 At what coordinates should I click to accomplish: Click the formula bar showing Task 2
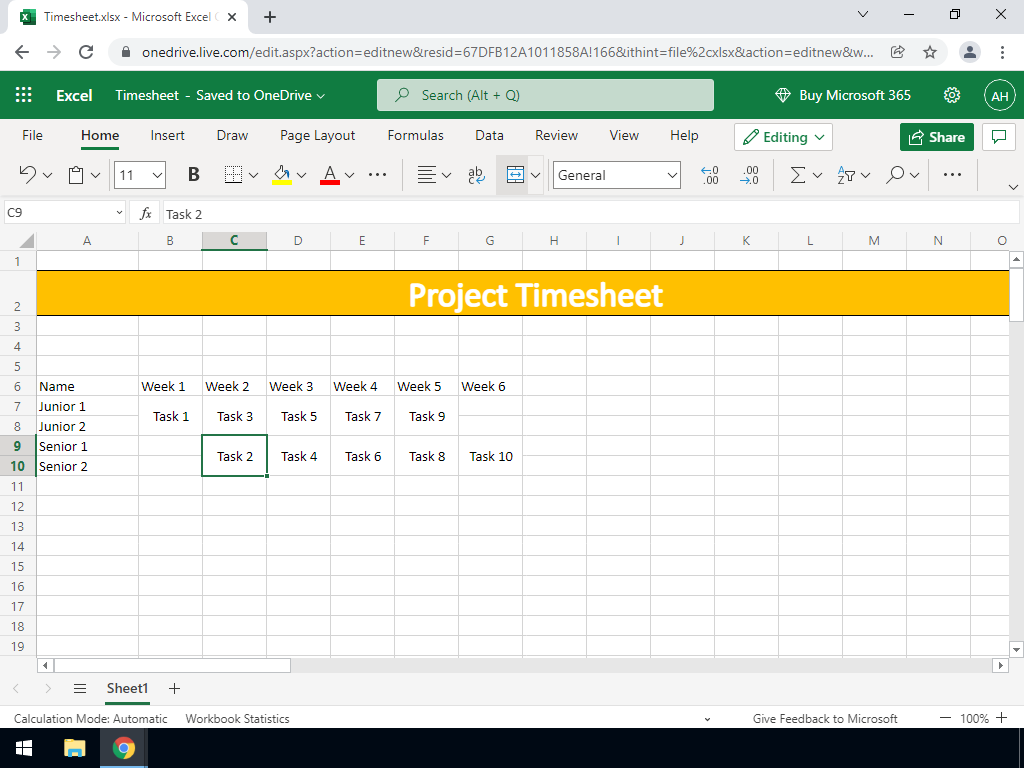(590, 214)
